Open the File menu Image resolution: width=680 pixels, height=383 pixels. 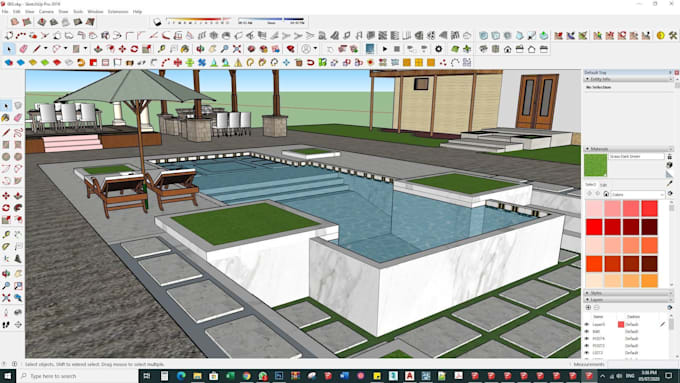pos(5,12)
